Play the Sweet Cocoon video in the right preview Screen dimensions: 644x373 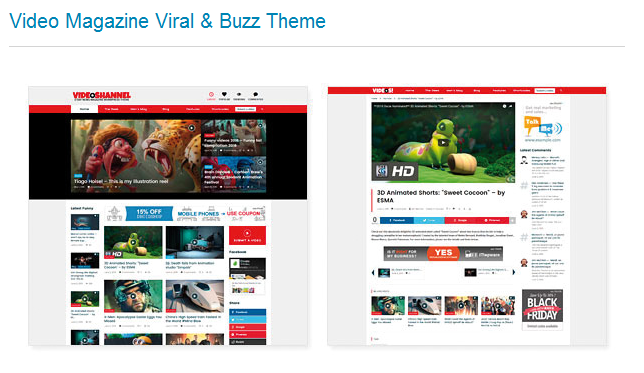[443, 143]
